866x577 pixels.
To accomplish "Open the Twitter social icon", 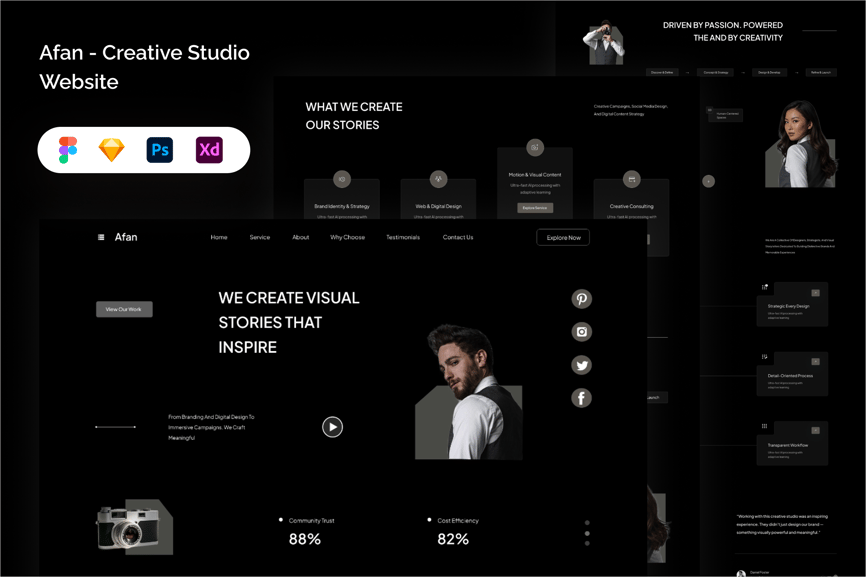I will click(x=581, y=365).
